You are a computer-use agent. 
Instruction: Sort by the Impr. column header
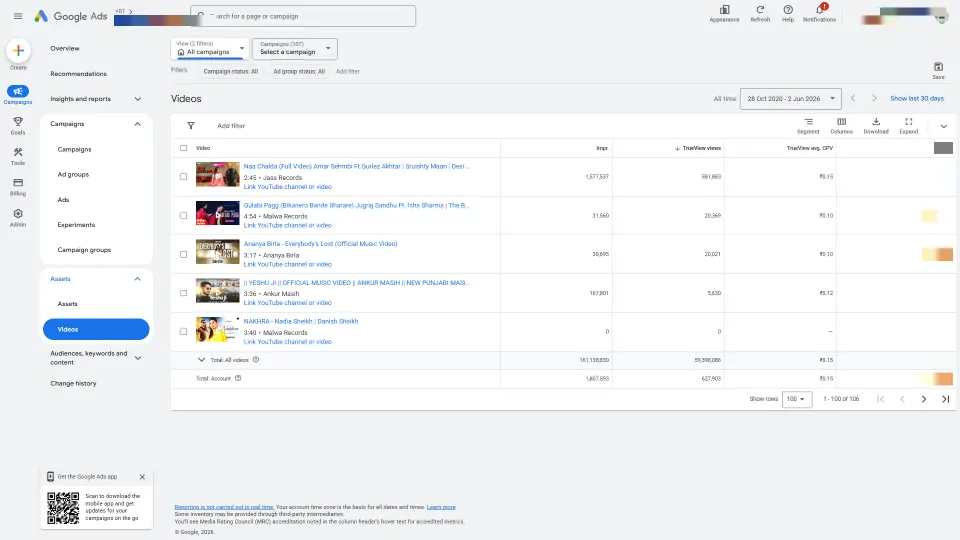pos(602,148)
